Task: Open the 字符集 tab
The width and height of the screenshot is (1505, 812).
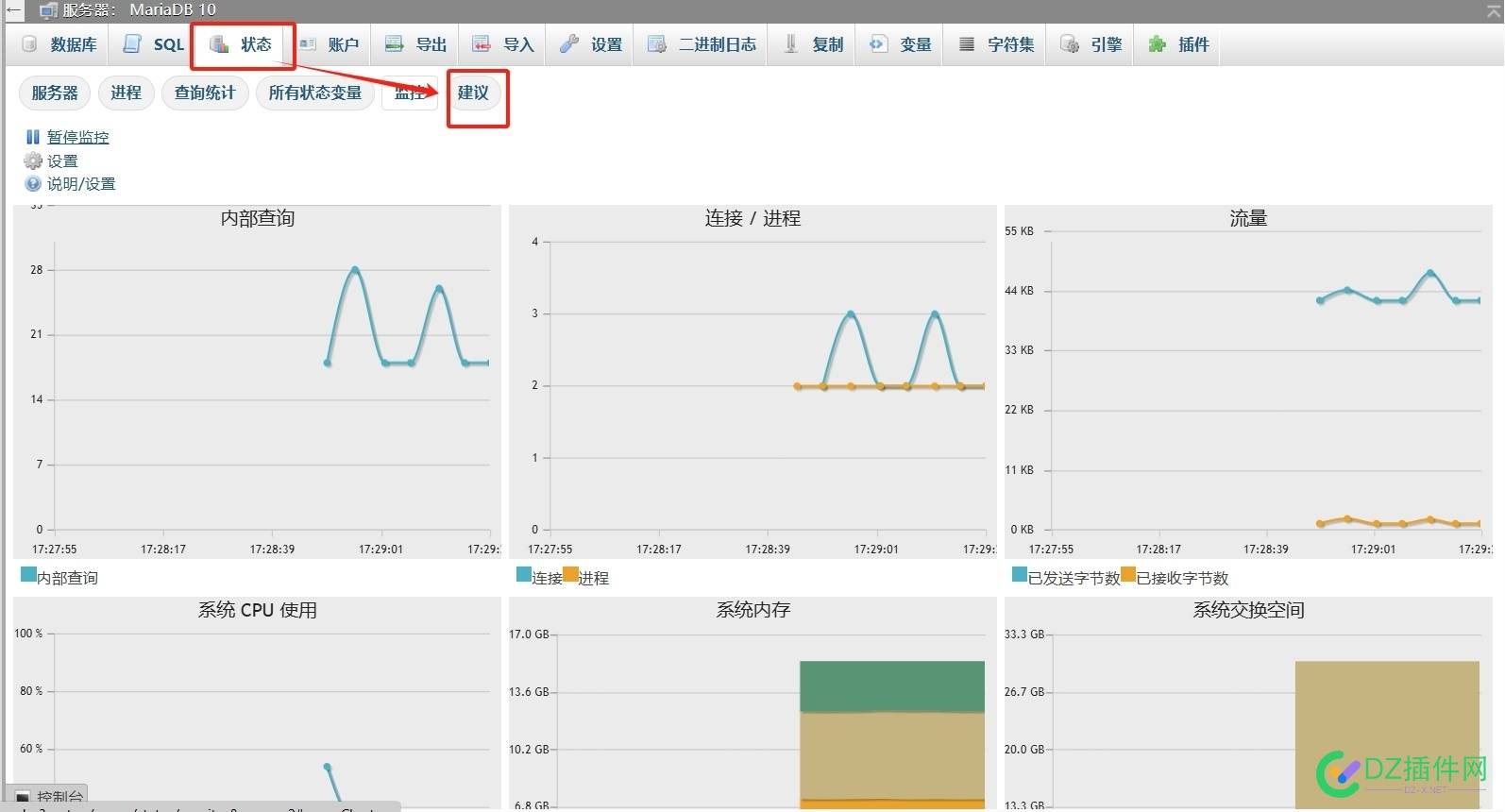Action: pos(996,44)
